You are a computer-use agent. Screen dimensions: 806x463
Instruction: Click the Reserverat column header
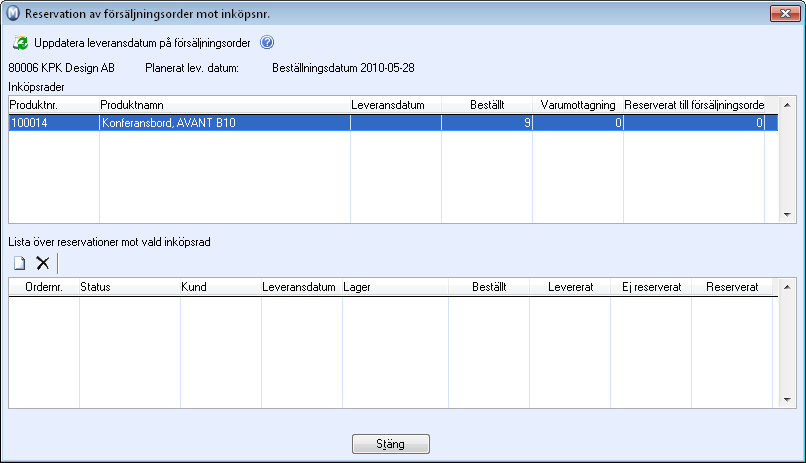coord(732,287)
